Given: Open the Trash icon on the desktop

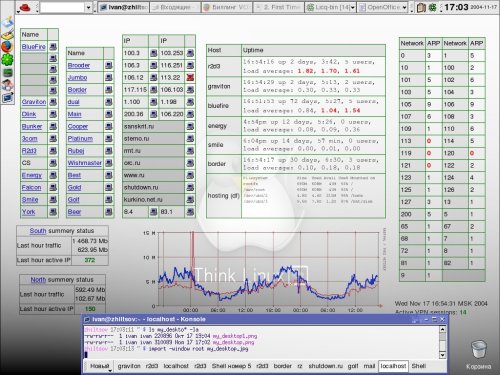Looking at the screenshot, I should (x=478, y=350).
